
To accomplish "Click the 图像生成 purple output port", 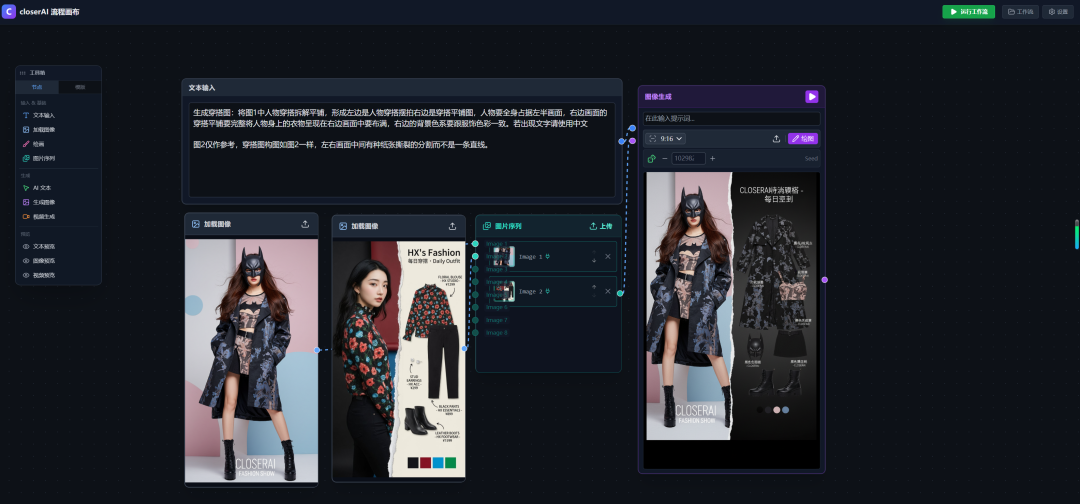I will click(824, 280).
